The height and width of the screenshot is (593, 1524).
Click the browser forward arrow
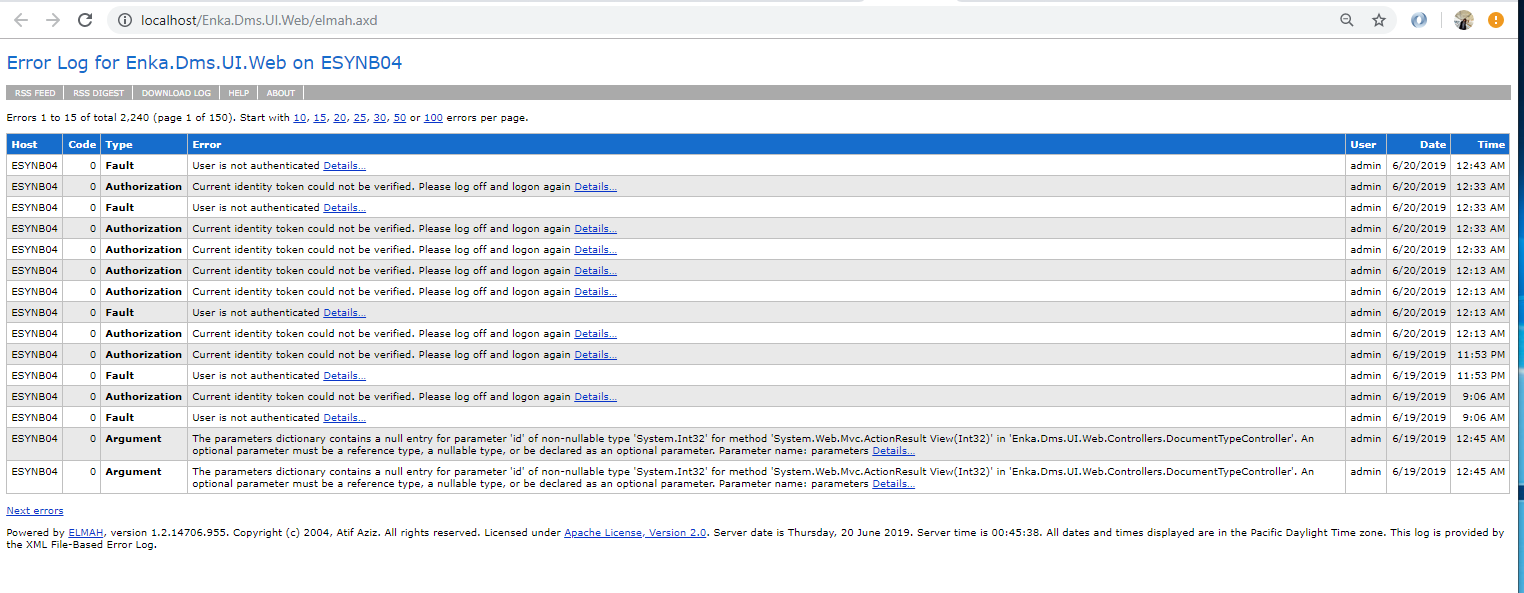click(x=53, y=20)
